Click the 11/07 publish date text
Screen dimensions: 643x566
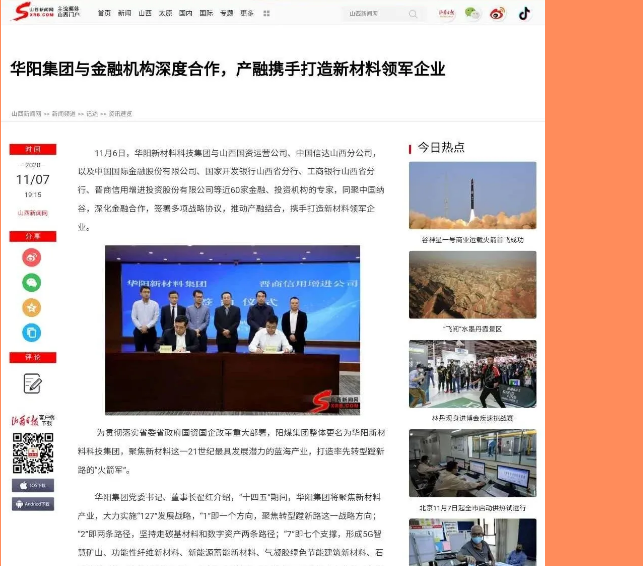[x=33, y=180]
